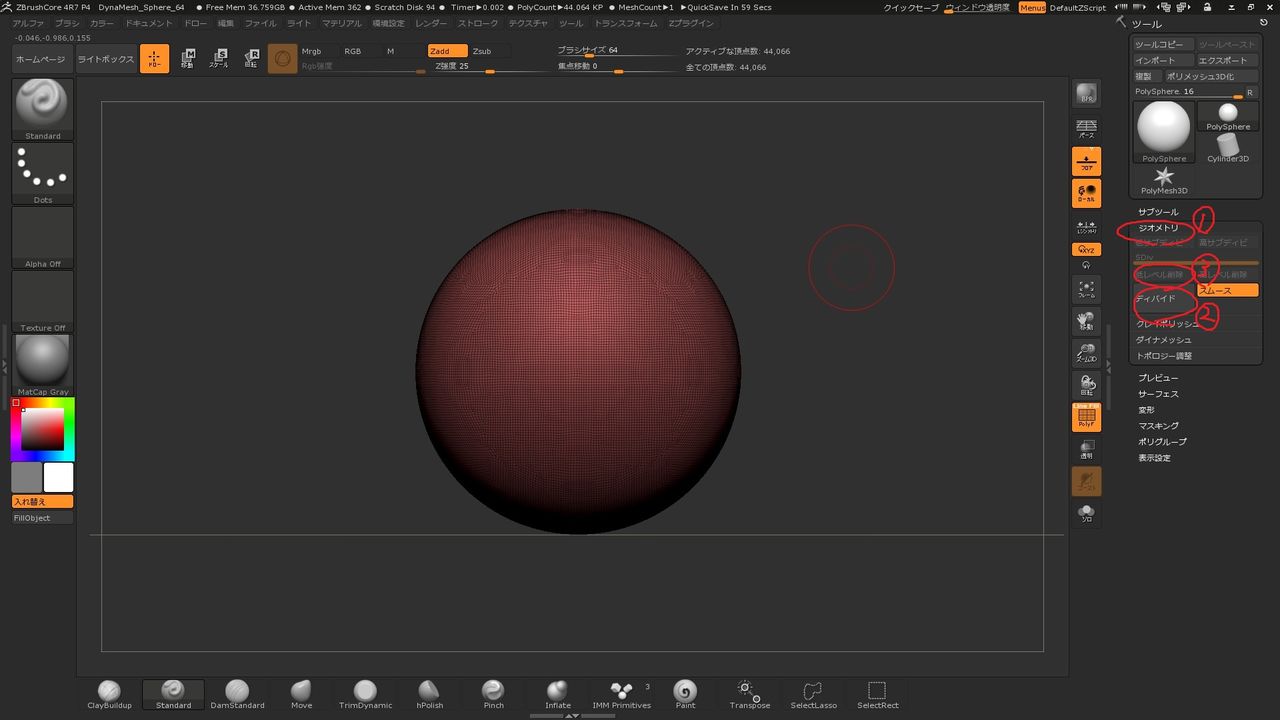
Task: Open the Stroke (ストローク) menu
Action: (x=478, y=23)
